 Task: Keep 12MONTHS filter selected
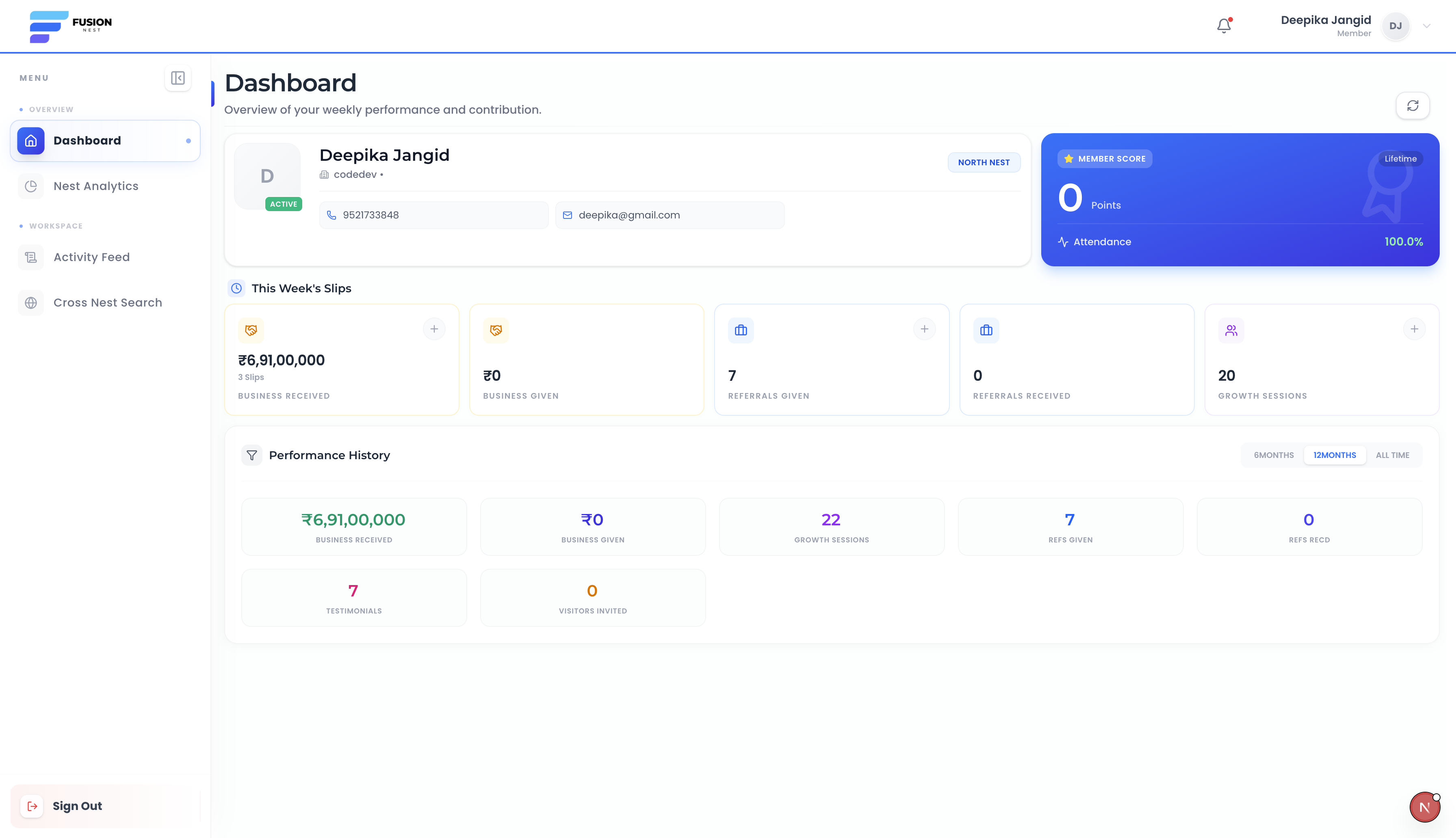point(1335,455)
